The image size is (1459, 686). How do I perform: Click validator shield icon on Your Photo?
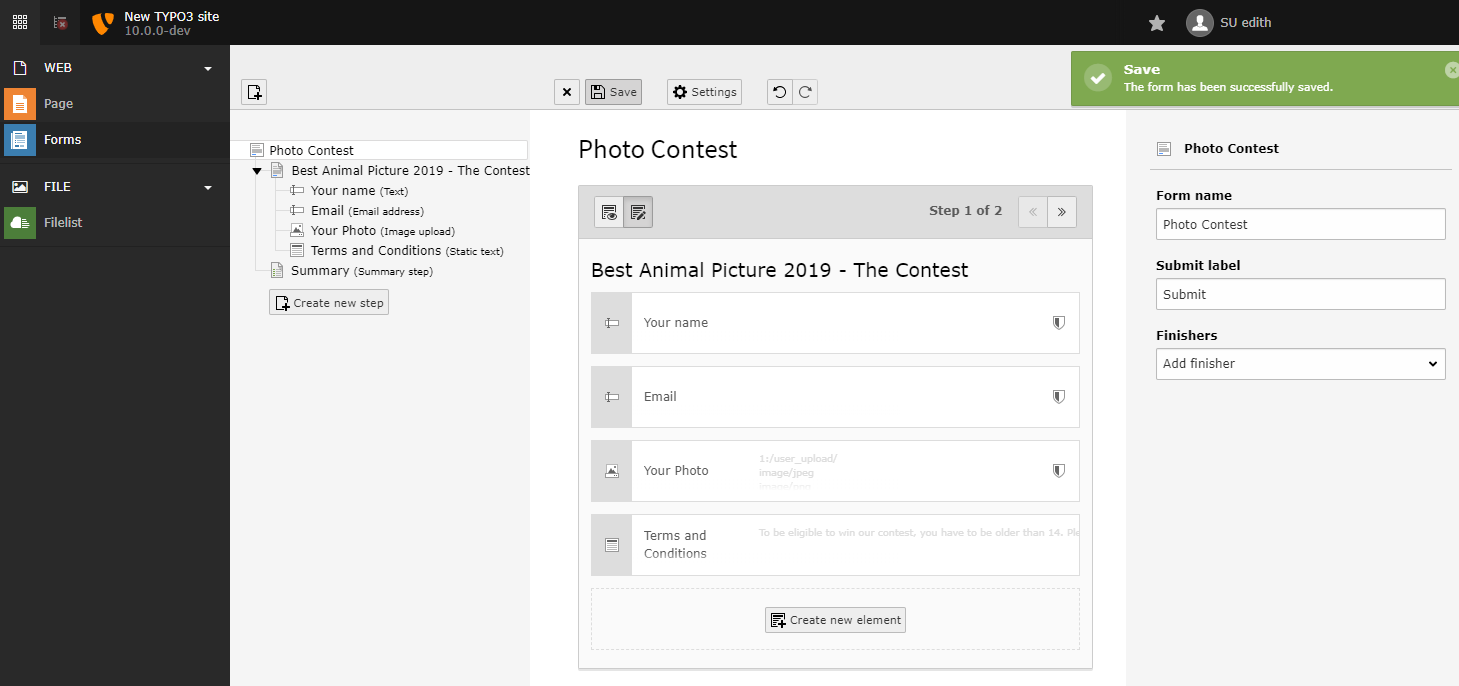[1058, 471]
